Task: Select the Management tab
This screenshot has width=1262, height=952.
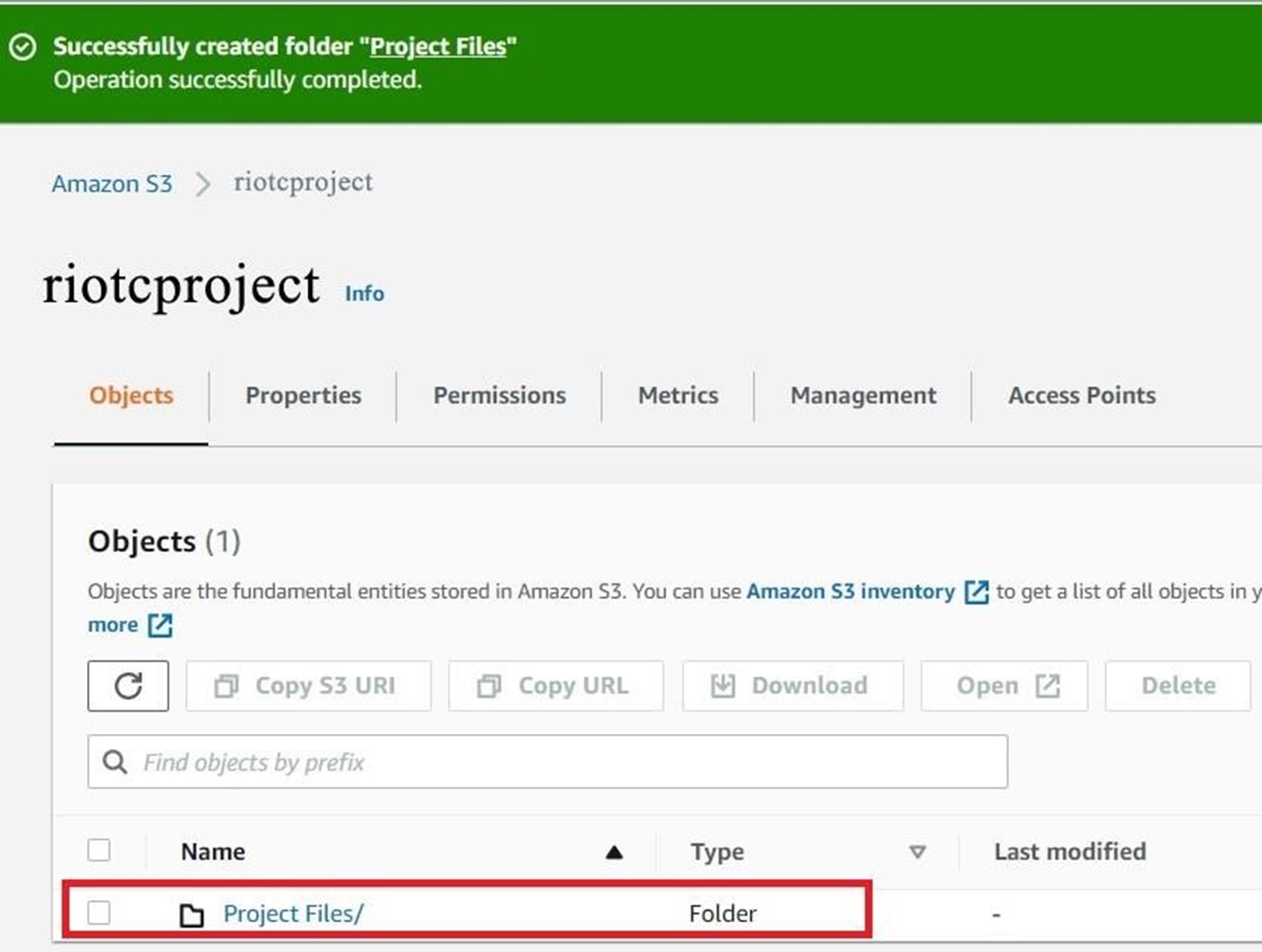Action: (x=864, y=396)
